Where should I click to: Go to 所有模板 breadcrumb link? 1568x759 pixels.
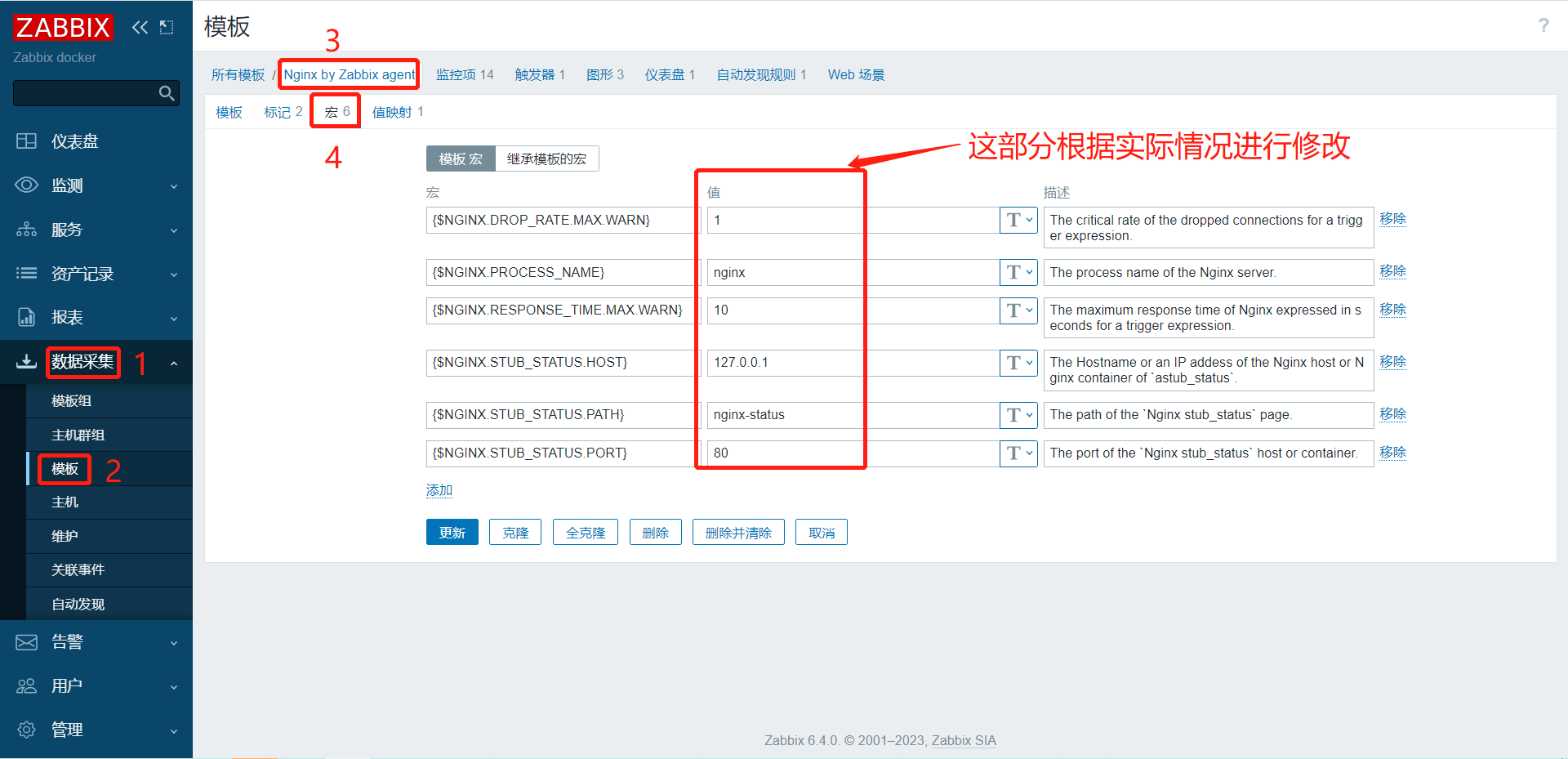(x=238, y=74)
